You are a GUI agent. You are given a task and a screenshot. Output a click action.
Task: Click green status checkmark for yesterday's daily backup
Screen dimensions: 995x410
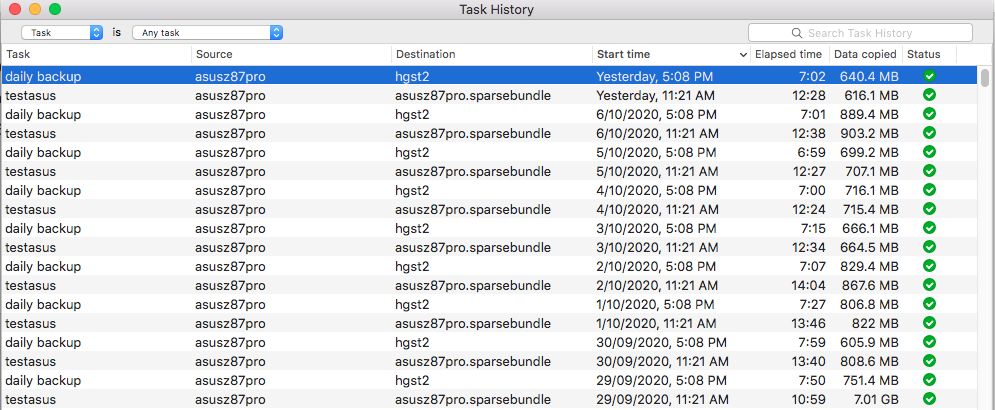coord(930,76)
